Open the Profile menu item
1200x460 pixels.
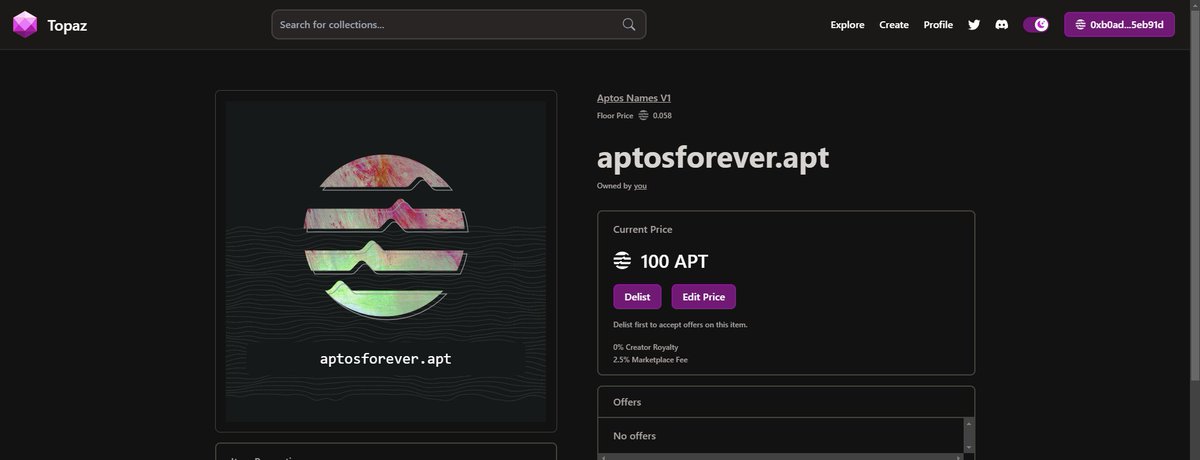[938, 25]
